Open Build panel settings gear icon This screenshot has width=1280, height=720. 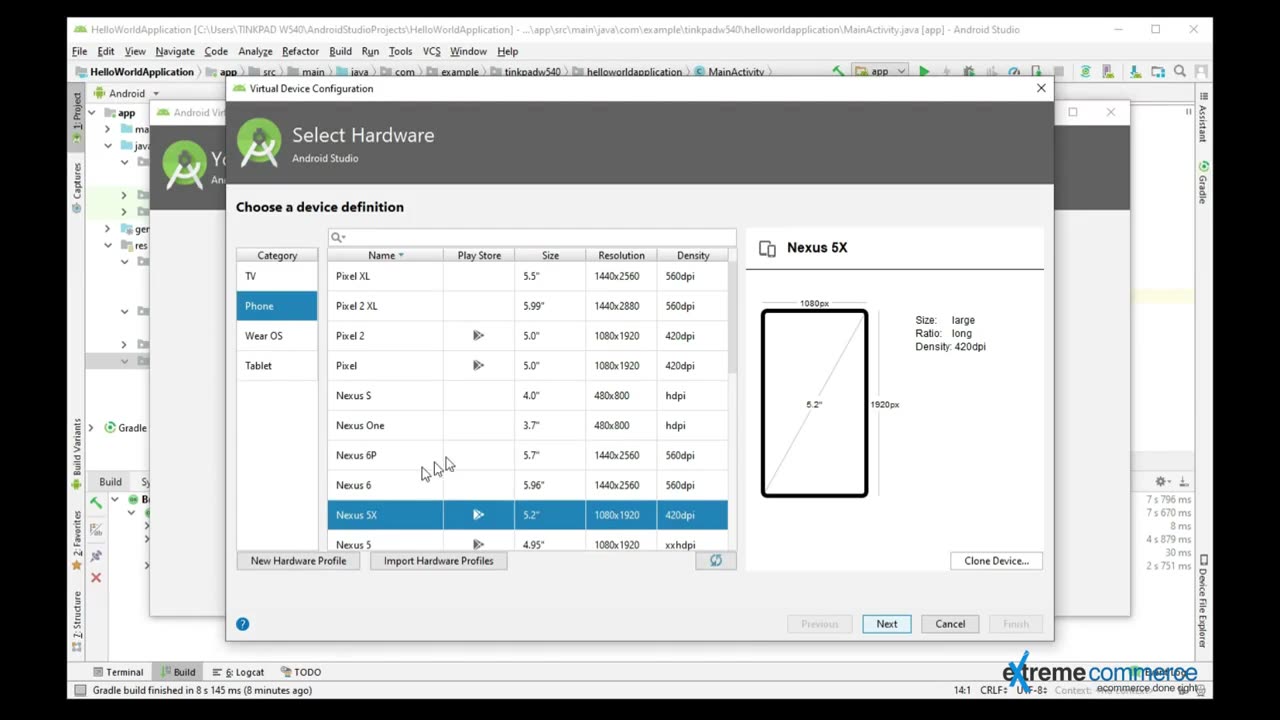click(x=1161, y=482)
